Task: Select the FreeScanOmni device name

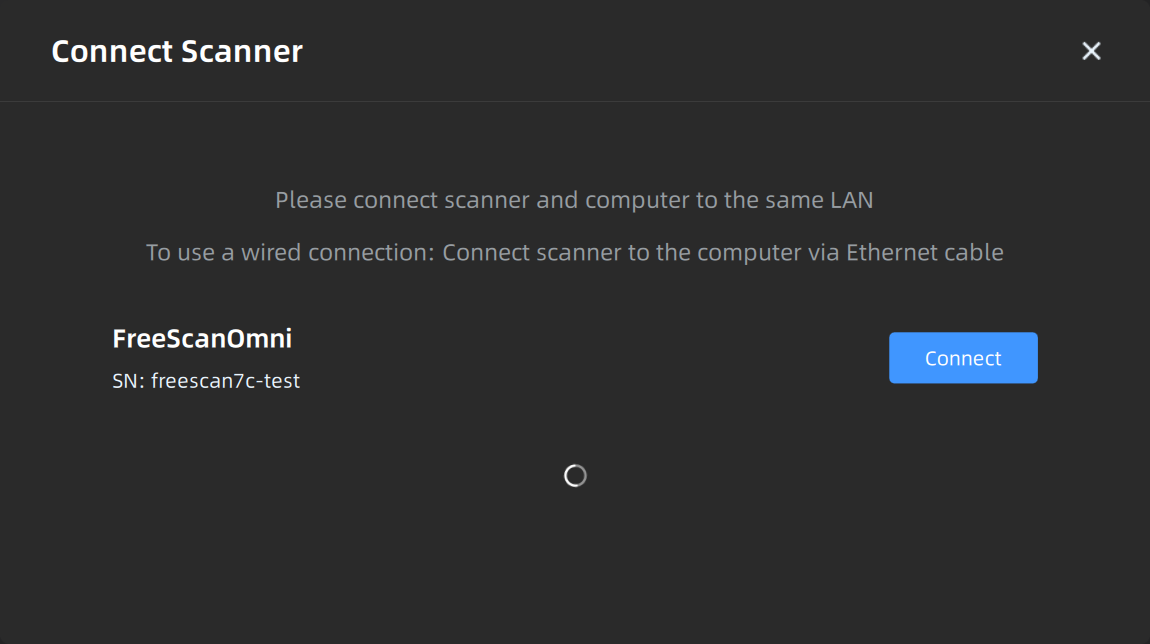Action: coord(202,339)
